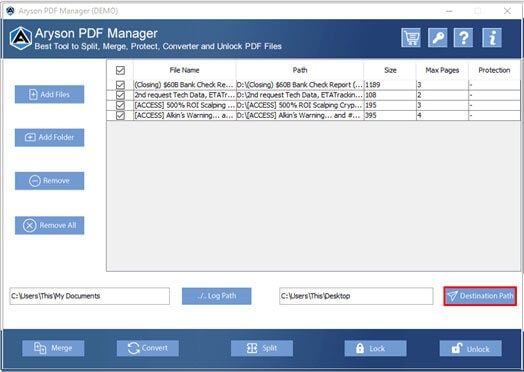Click size value 195
This screenshot has height=372, width=524.
371,105
